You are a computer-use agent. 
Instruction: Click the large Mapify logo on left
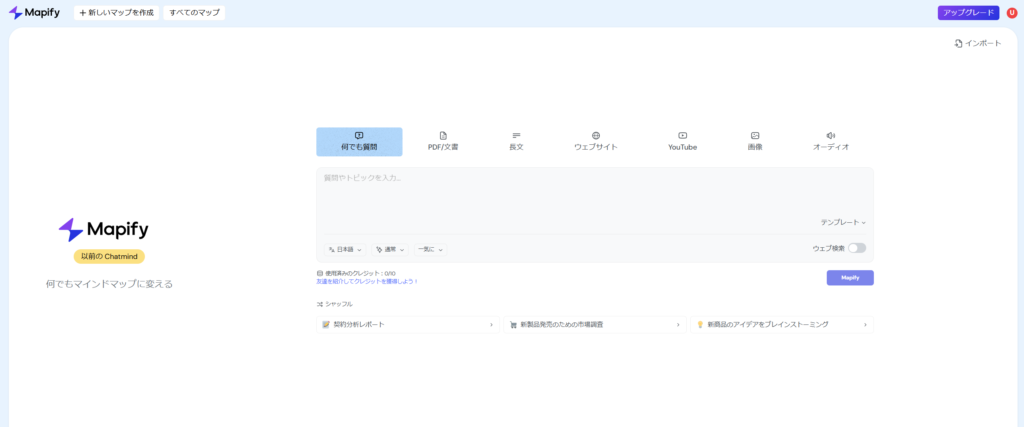[104, 230]
